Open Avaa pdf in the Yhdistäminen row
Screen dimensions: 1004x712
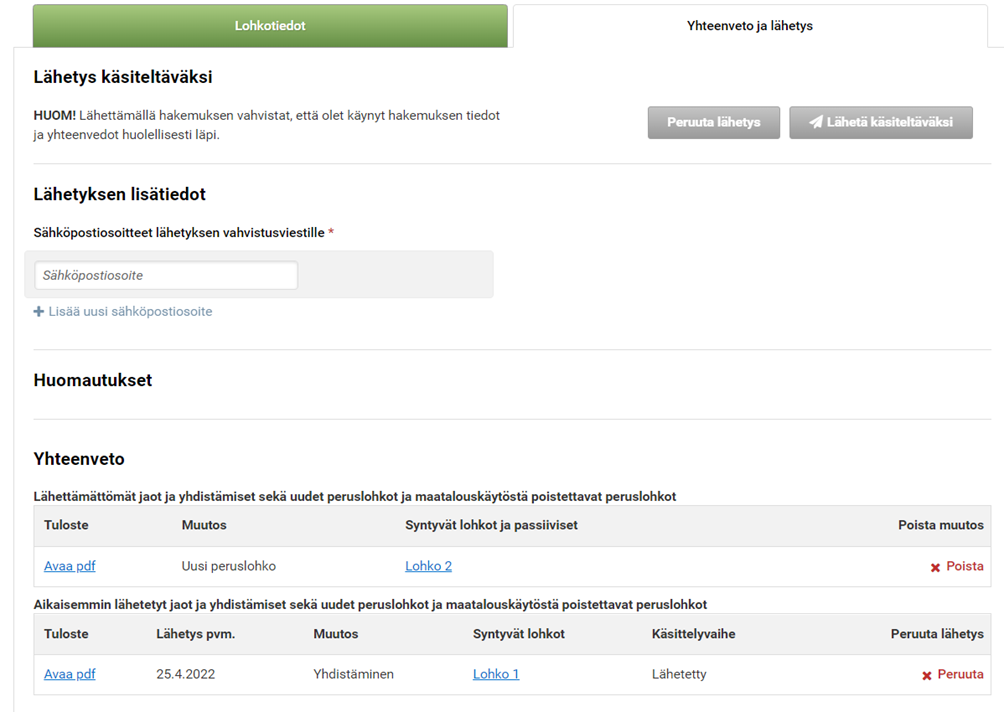(x=70, y=674)
